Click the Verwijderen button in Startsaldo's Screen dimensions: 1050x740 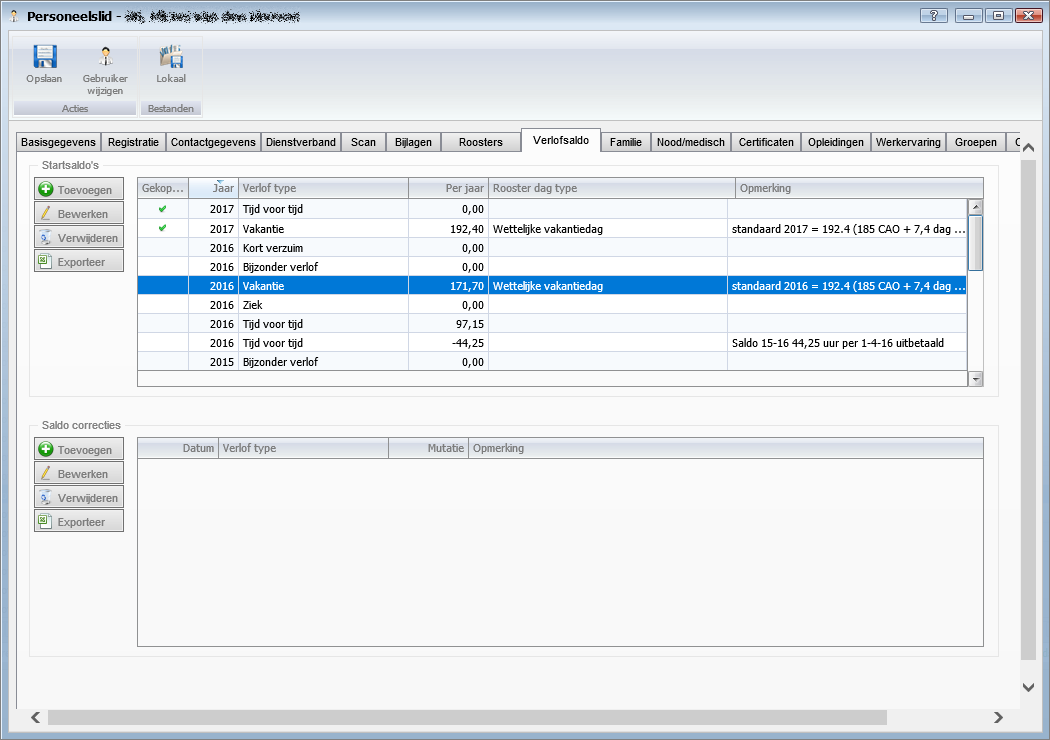point(79,237)
